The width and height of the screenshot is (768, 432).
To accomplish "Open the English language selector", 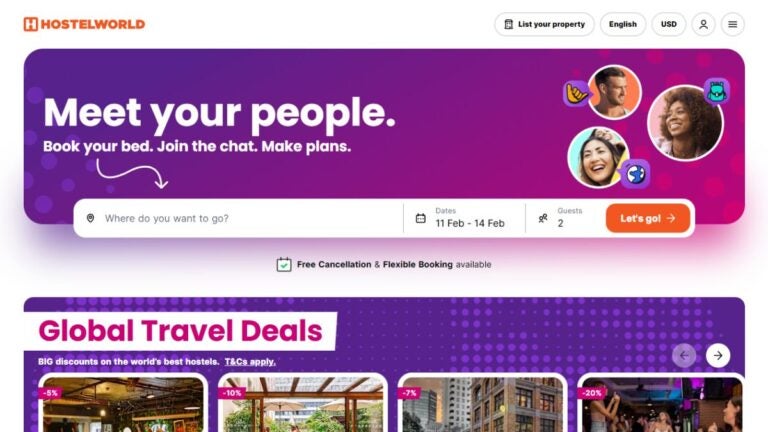I will [623, 24].
